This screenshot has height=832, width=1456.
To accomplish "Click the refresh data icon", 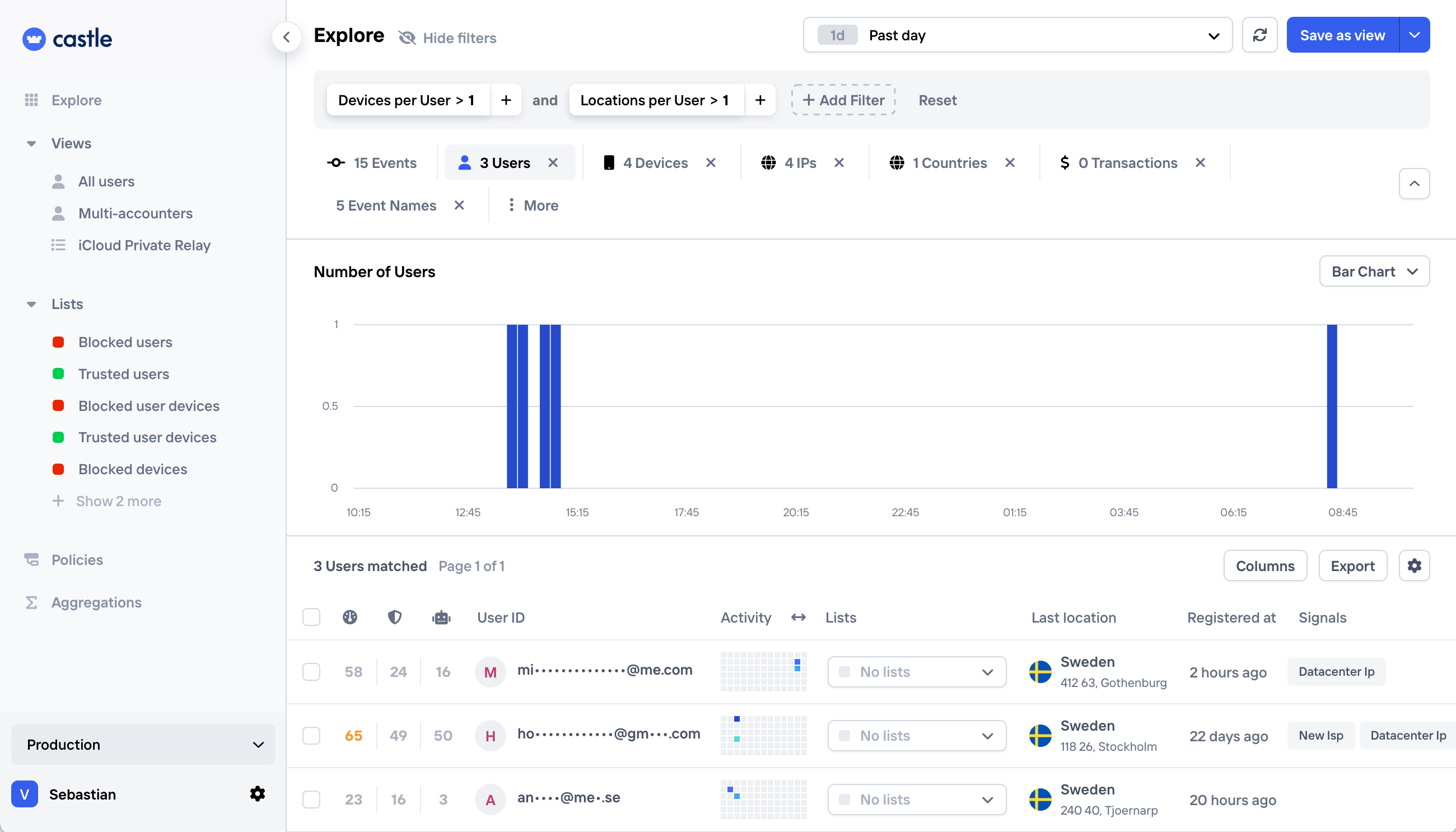I will [x=1259, y=35].
